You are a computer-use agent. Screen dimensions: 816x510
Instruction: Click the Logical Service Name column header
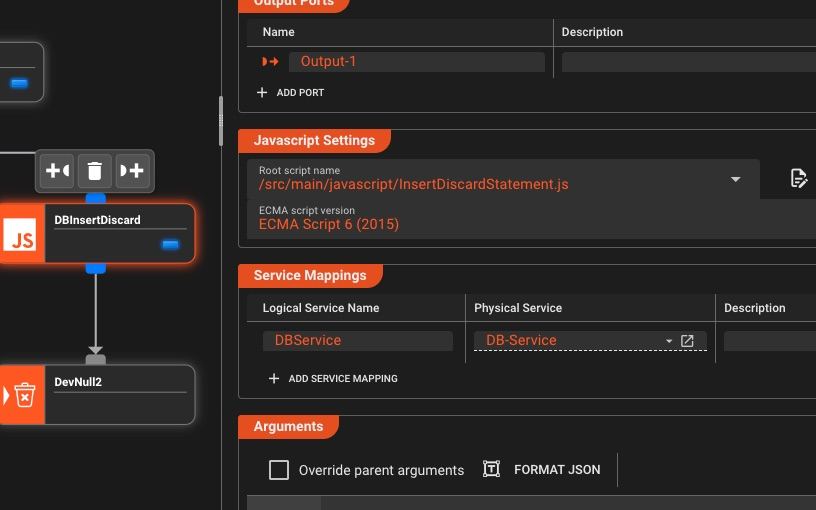[321, 308]
